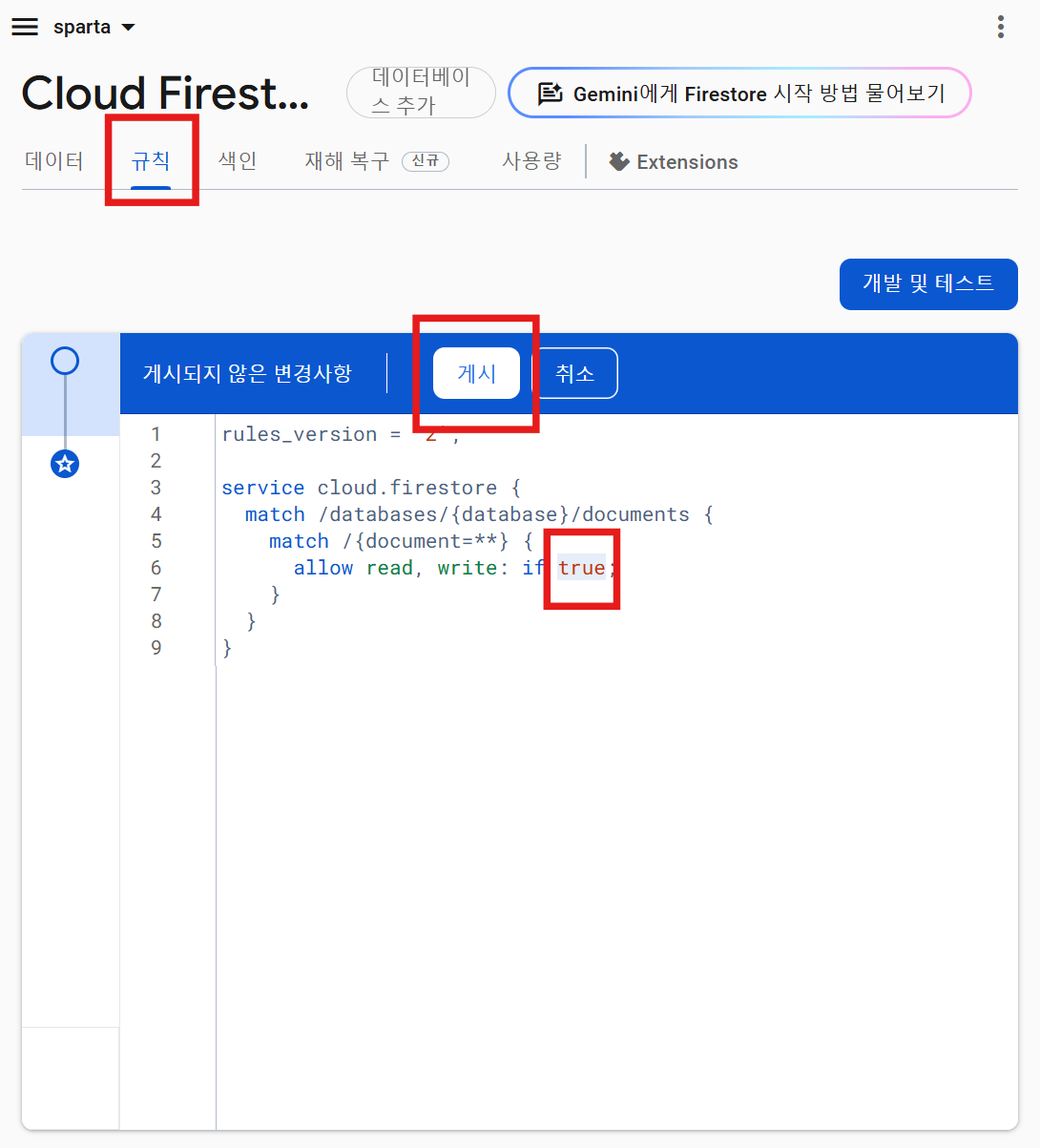Viewport: 1040px width, 1148px height.
Task: Click the Gemini Firestore help button
Action: point(739,93)
